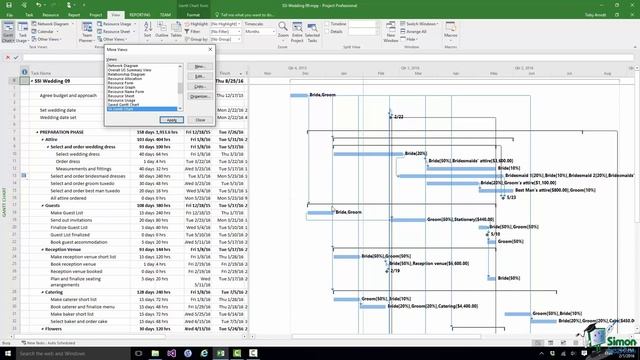640x360 pixels.
Task: Click Close button in More Views dialog
Action: pyautogui.click(x=200, y=120)
